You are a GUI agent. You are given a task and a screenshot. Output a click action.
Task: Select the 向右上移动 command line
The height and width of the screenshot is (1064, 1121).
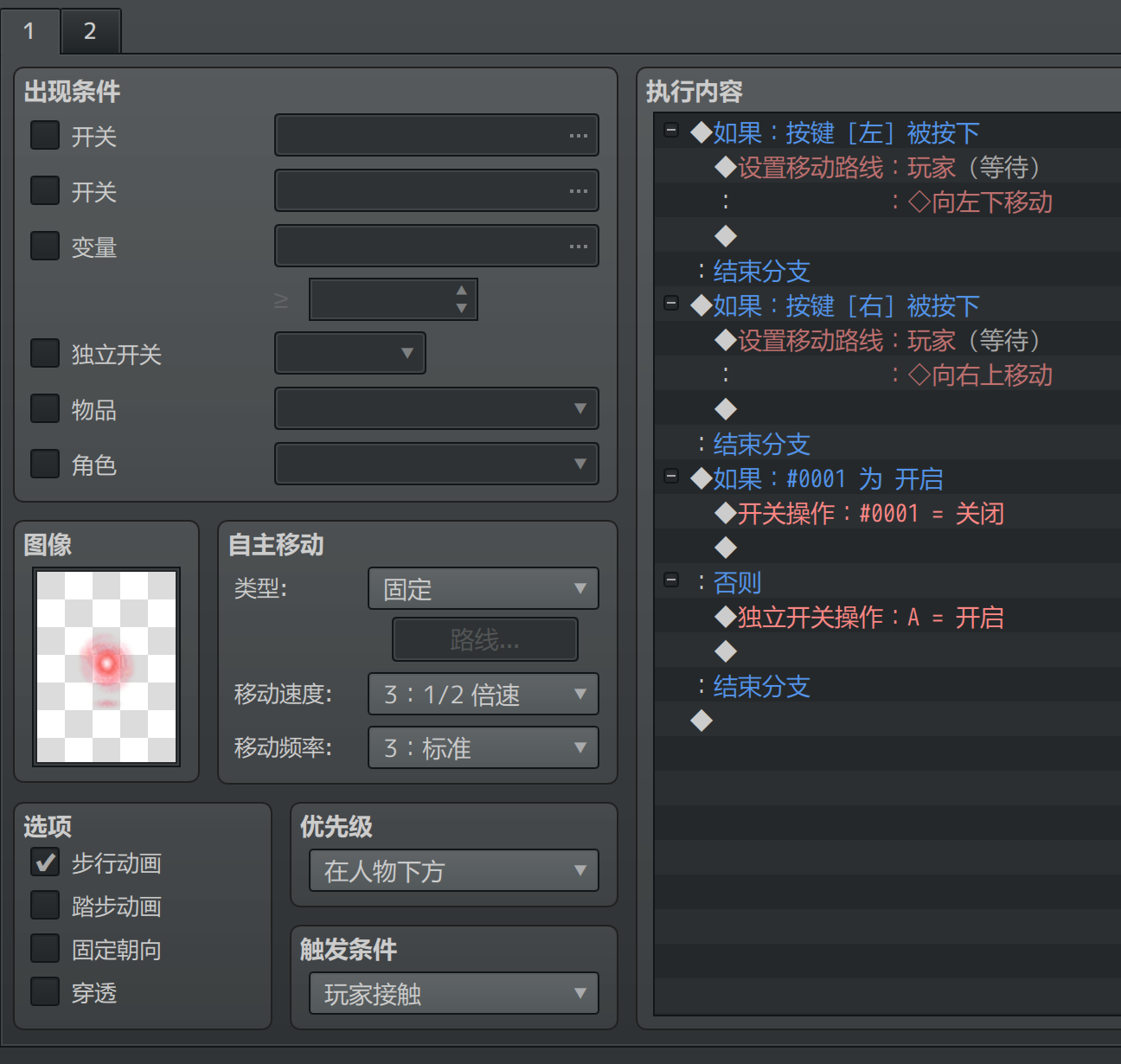coord(887,373)
